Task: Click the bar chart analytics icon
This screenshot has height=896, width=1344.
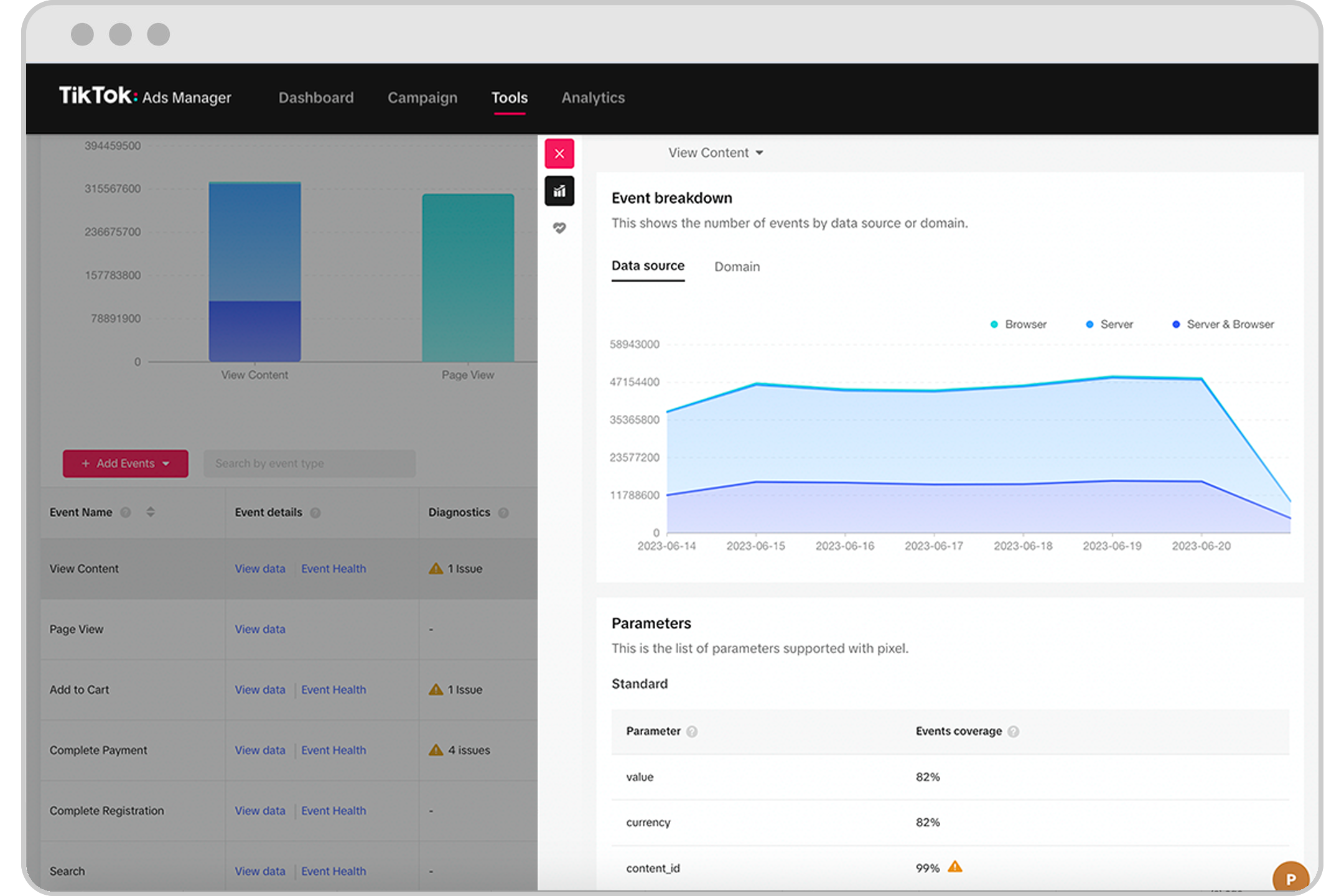Action: click(x=559, y=191)
